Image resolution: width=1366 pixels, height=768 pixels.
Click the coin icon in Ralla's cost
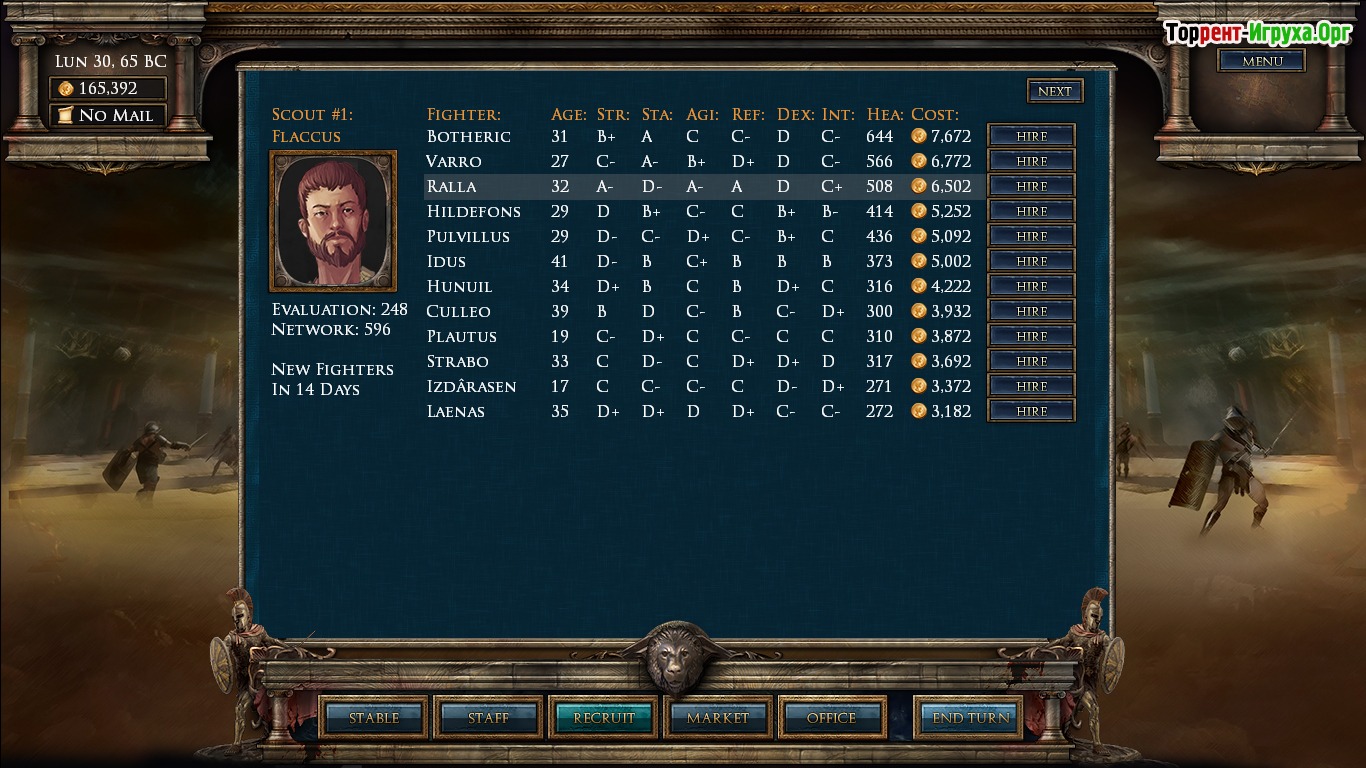(x=919, y=186)
